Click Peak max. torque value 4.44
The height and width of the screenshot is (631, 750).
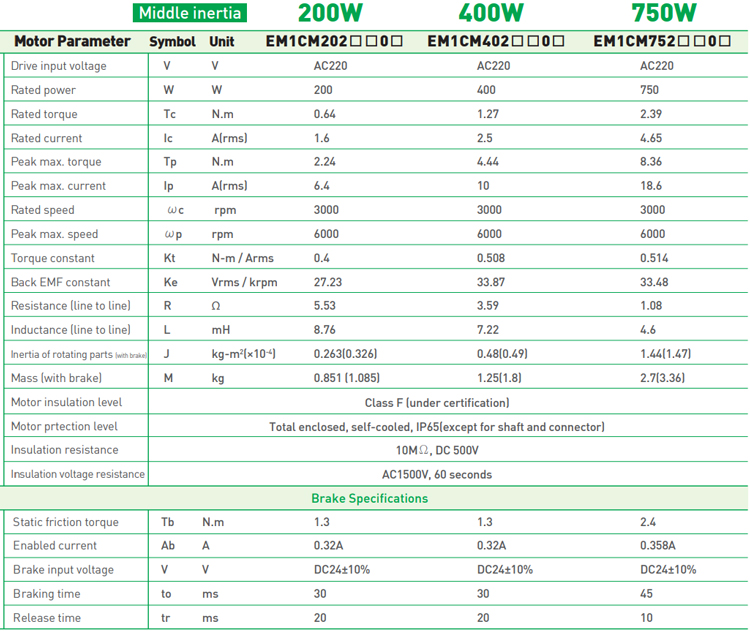488,162
